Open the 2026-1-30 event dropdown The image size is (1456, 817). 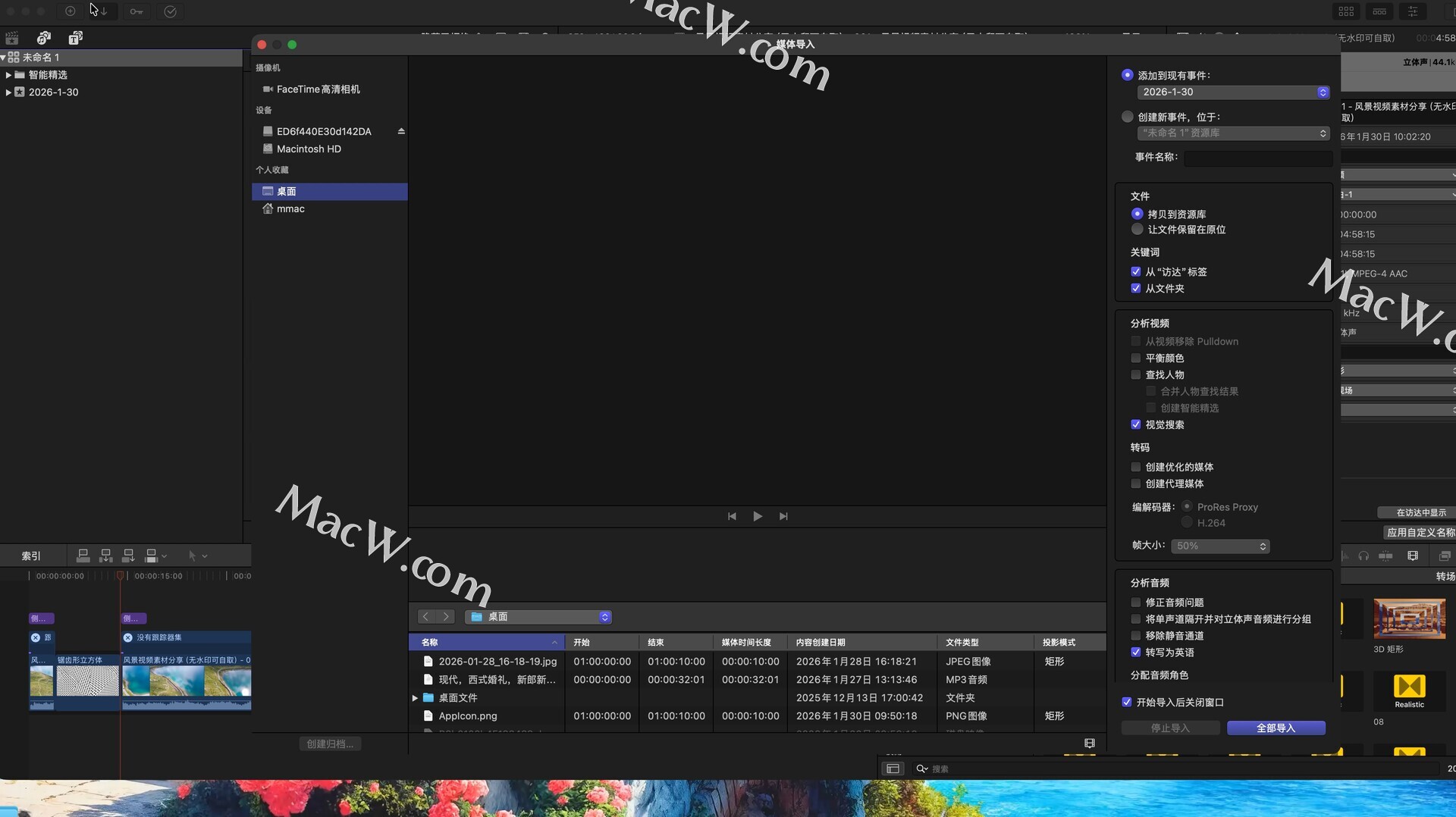pyautogui.click(x=1233, y=92)
